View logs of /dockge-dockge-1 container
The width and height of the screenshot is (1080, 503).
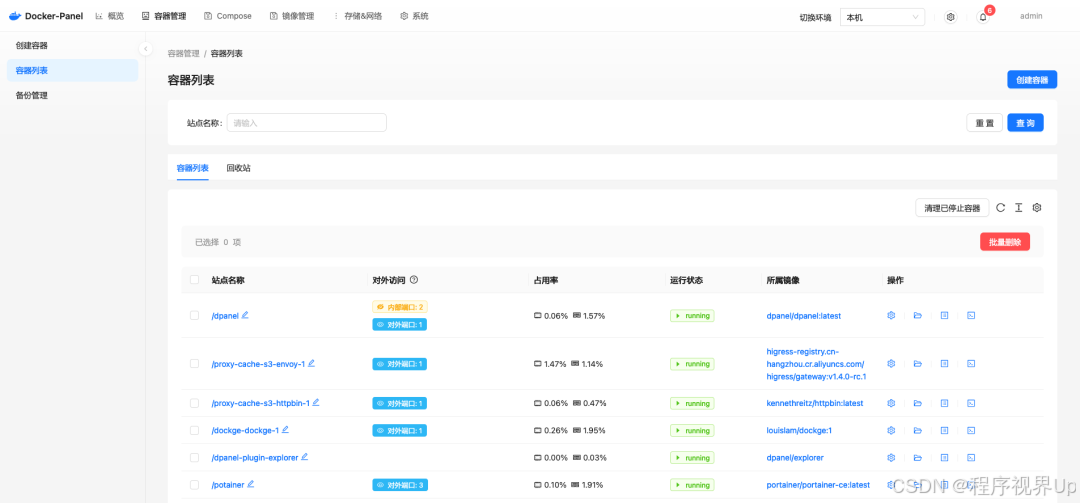[x=944, y=430]
